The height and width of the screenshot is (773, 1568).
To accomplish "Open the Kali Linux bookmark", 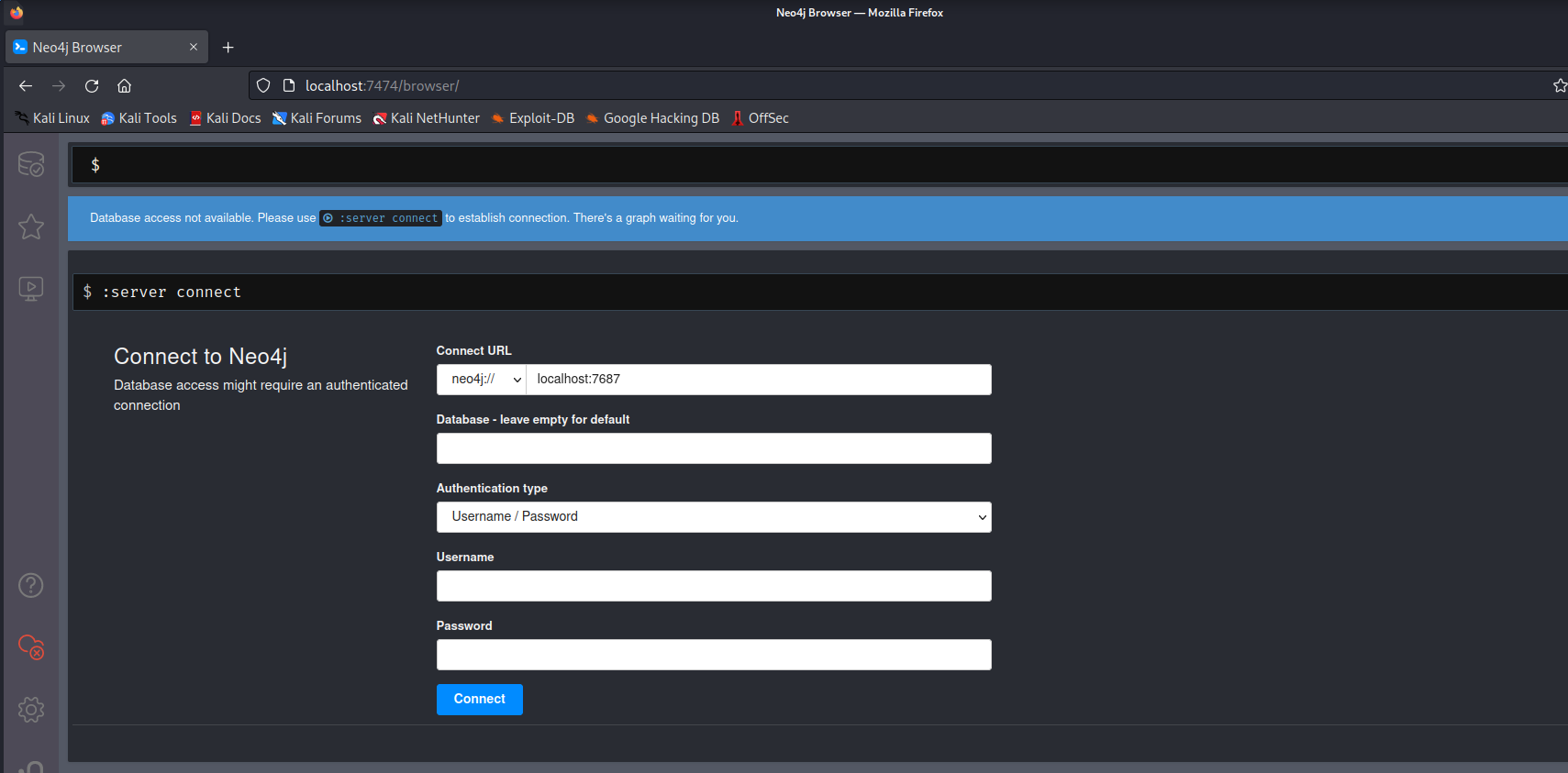I will coord(52,118).
